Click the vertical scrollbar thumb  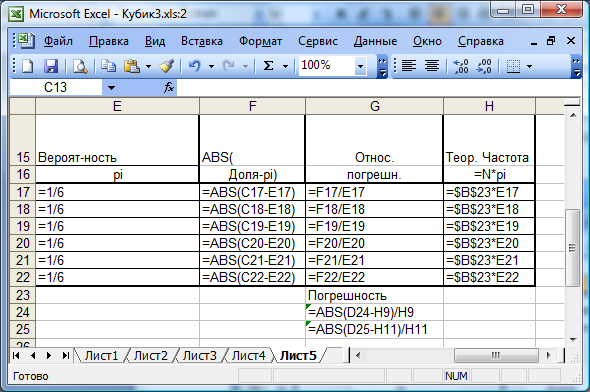pos(573,248)
